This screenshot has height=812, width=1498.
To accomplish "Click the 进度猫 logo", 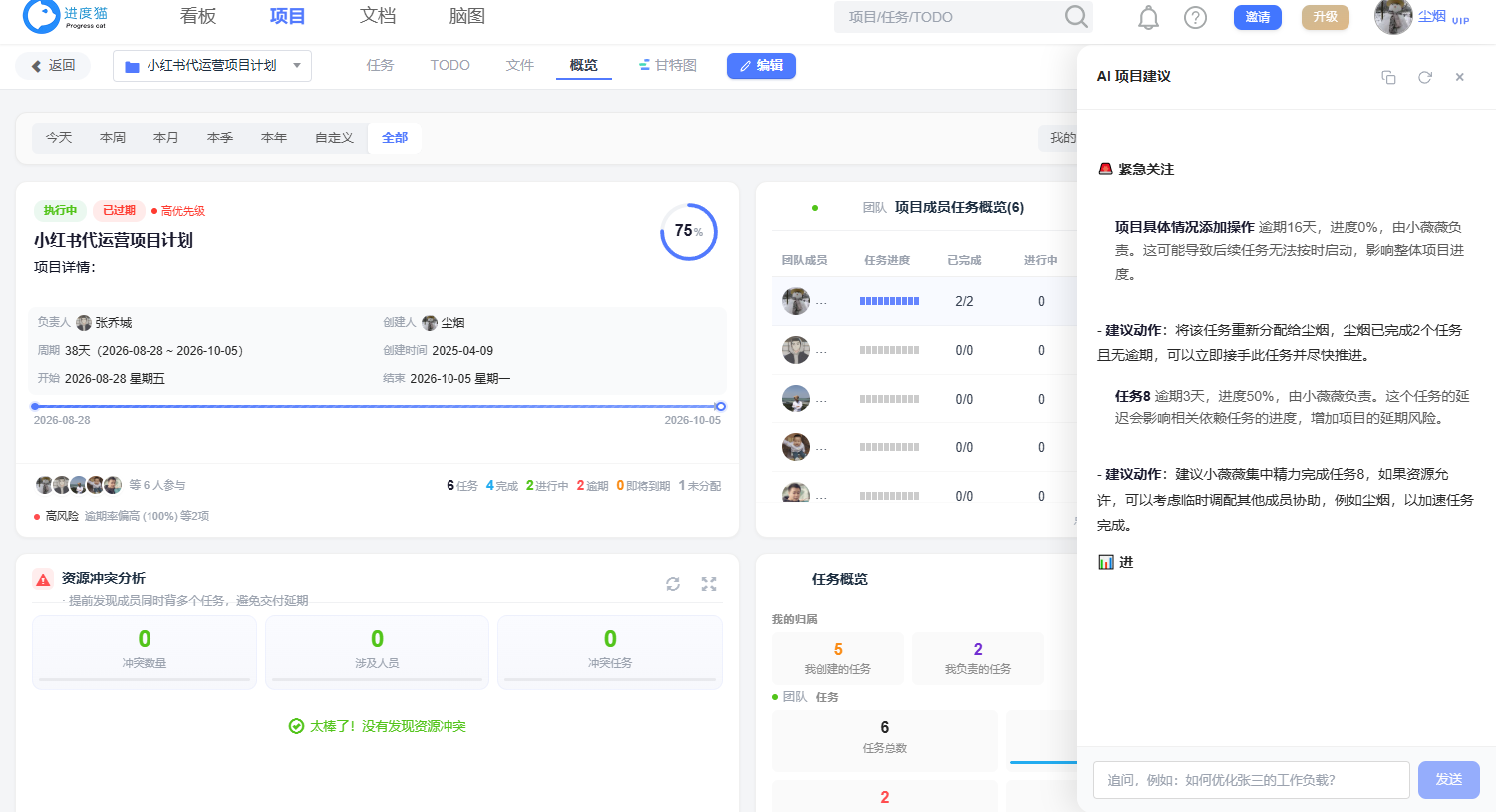I will (66, 16).
